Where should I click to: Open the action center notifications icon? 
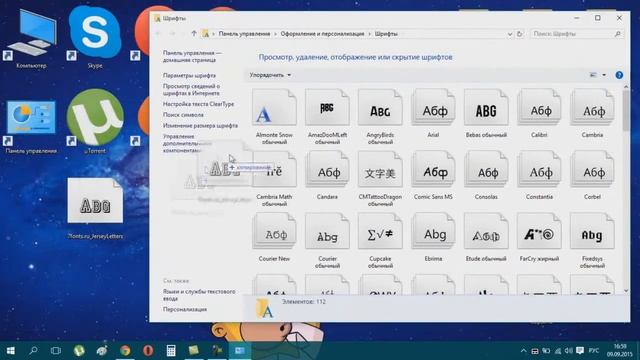580,351
